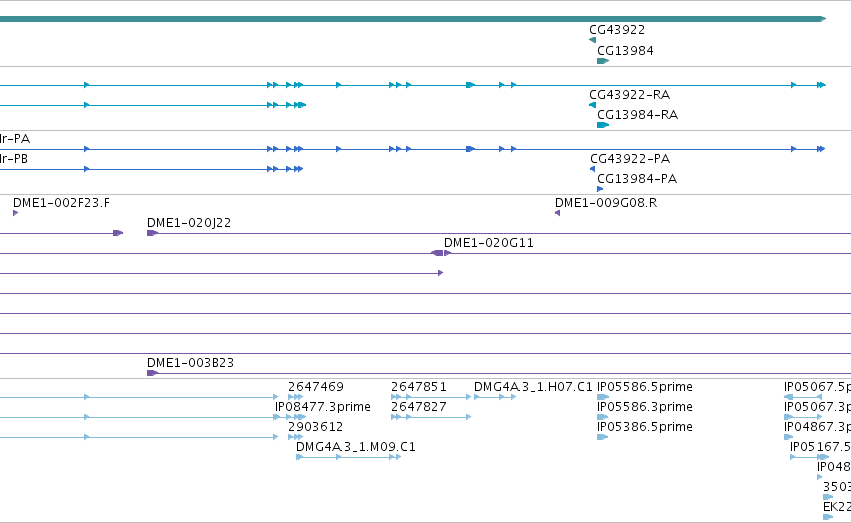The image size is (851, 523).
Task: Click the box glyph below CG13984-RA label
Action: pos(603,125)
